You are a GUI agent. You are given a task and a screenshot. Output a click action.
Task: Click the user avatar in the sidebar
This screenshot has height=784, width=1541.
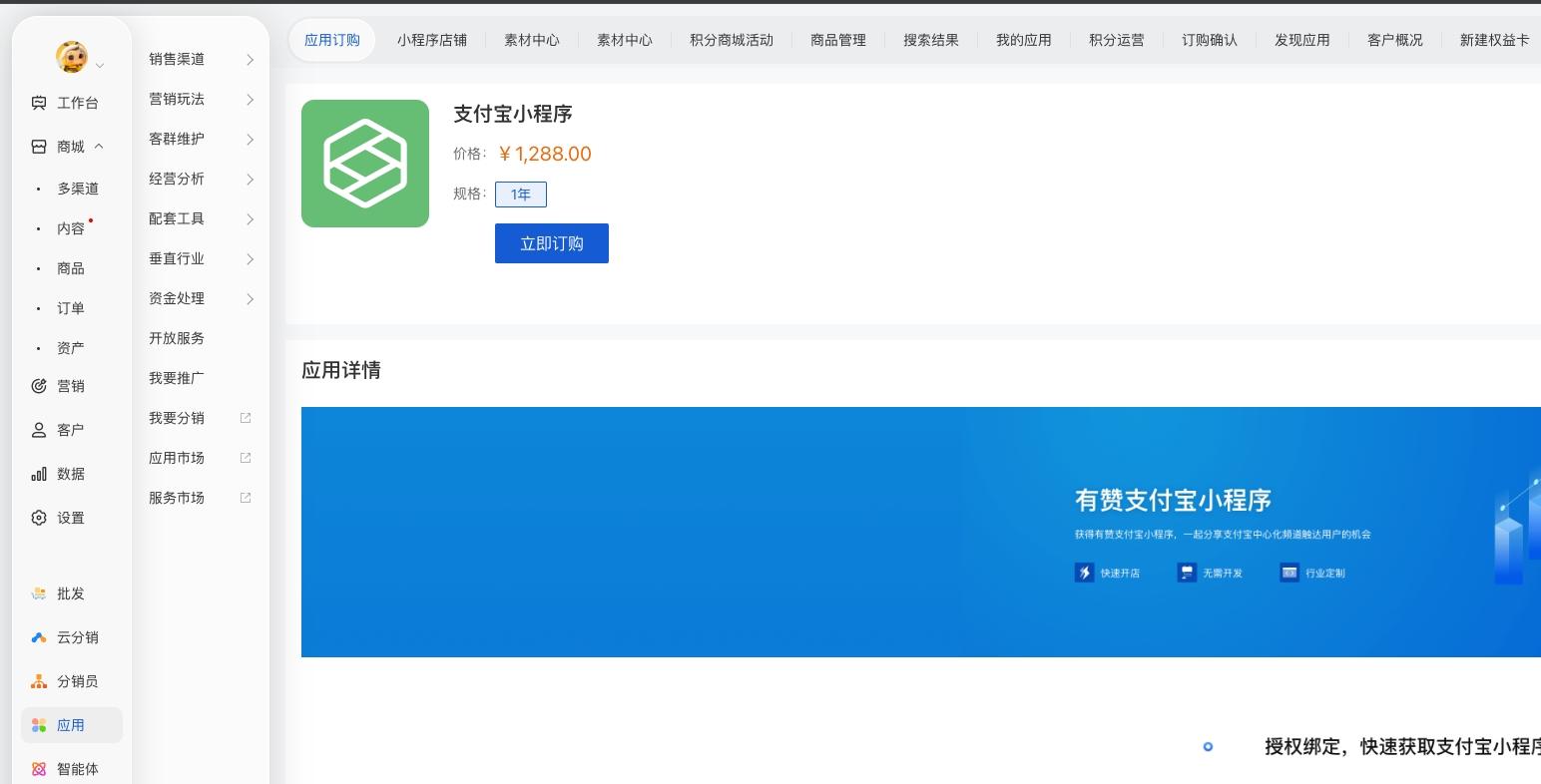coord(72,57)
